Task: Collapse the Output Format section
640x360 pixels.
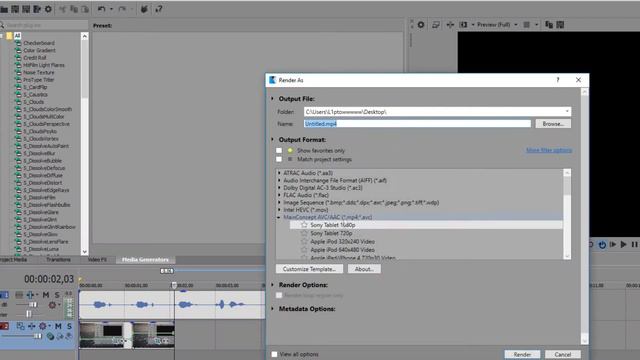Action: tap(272, 140)
